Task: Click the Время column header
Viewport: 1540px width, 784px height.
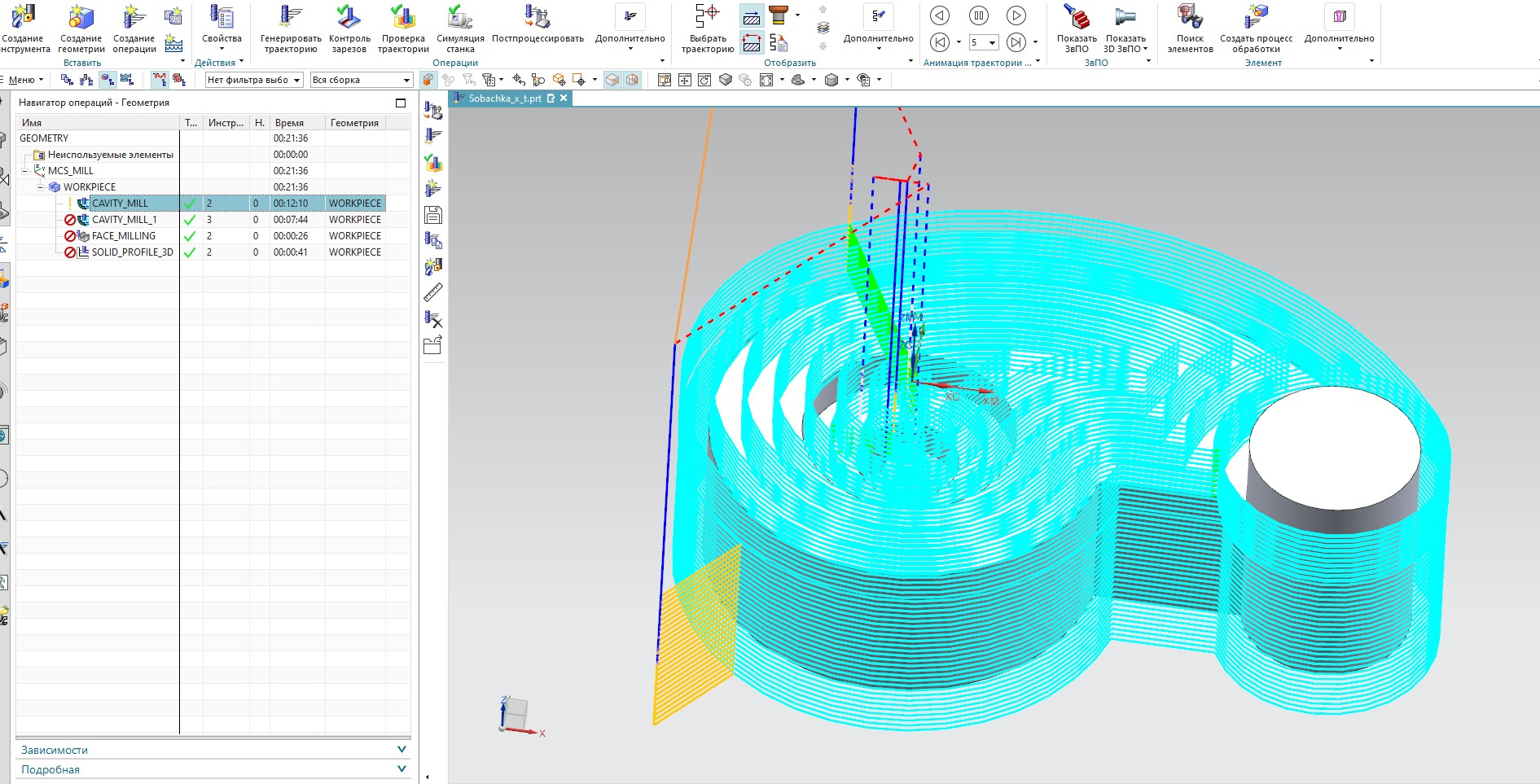Action: coord(289,123)
